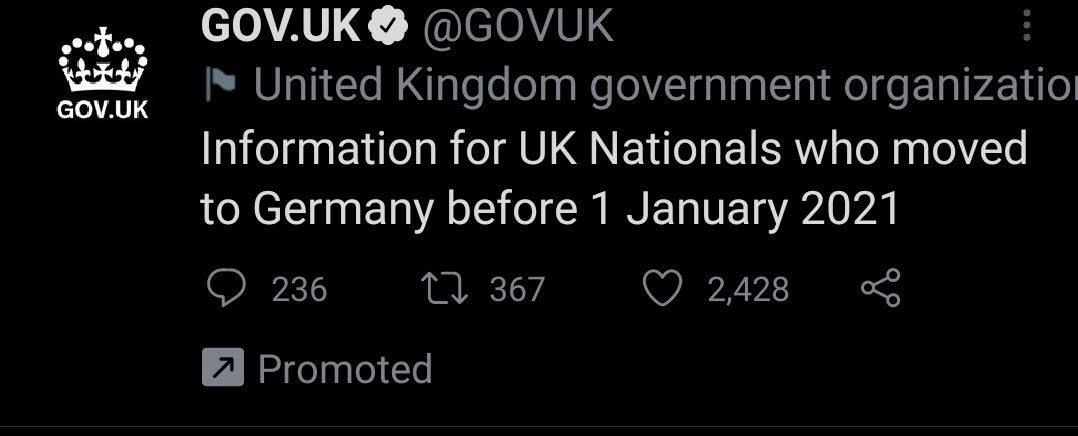The width and height of the screenshot is (1078, 436).
Task: Open the GOV.UK crown profile avatar
Action: tap(103, 72)
